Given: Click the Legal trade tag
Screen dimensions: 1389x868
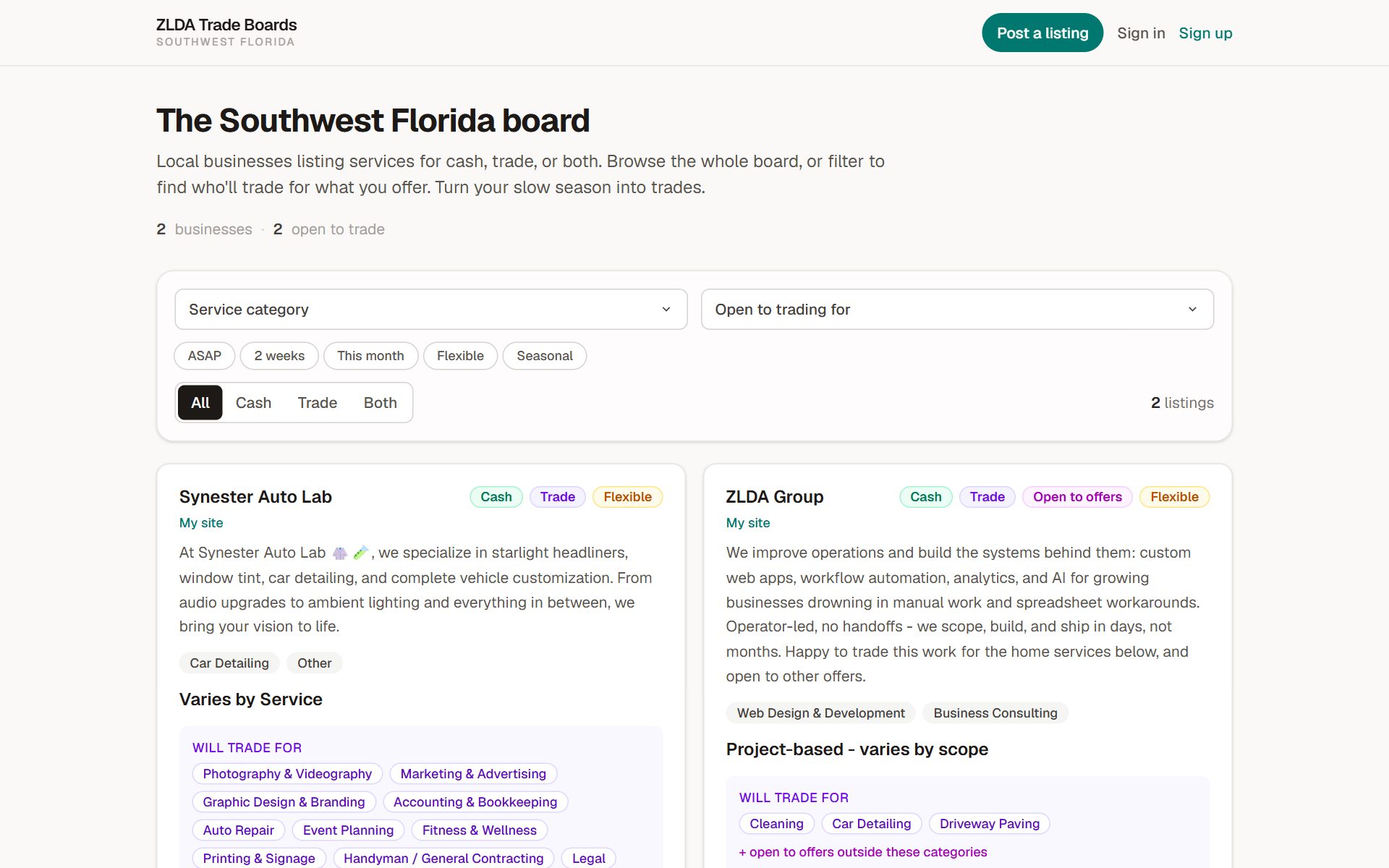Looking at the screenshot, I should [x=589, y=858].
